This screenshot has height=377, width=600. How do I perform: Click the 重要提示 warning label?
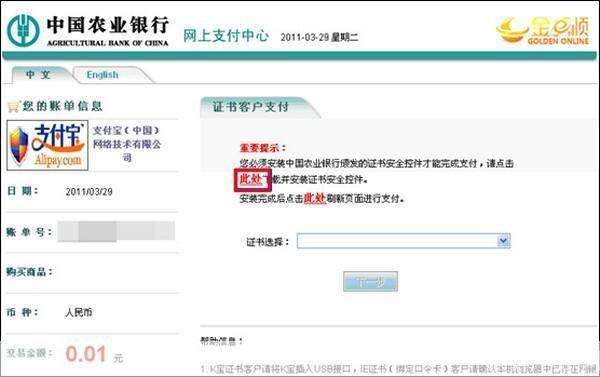coord(262,148)
